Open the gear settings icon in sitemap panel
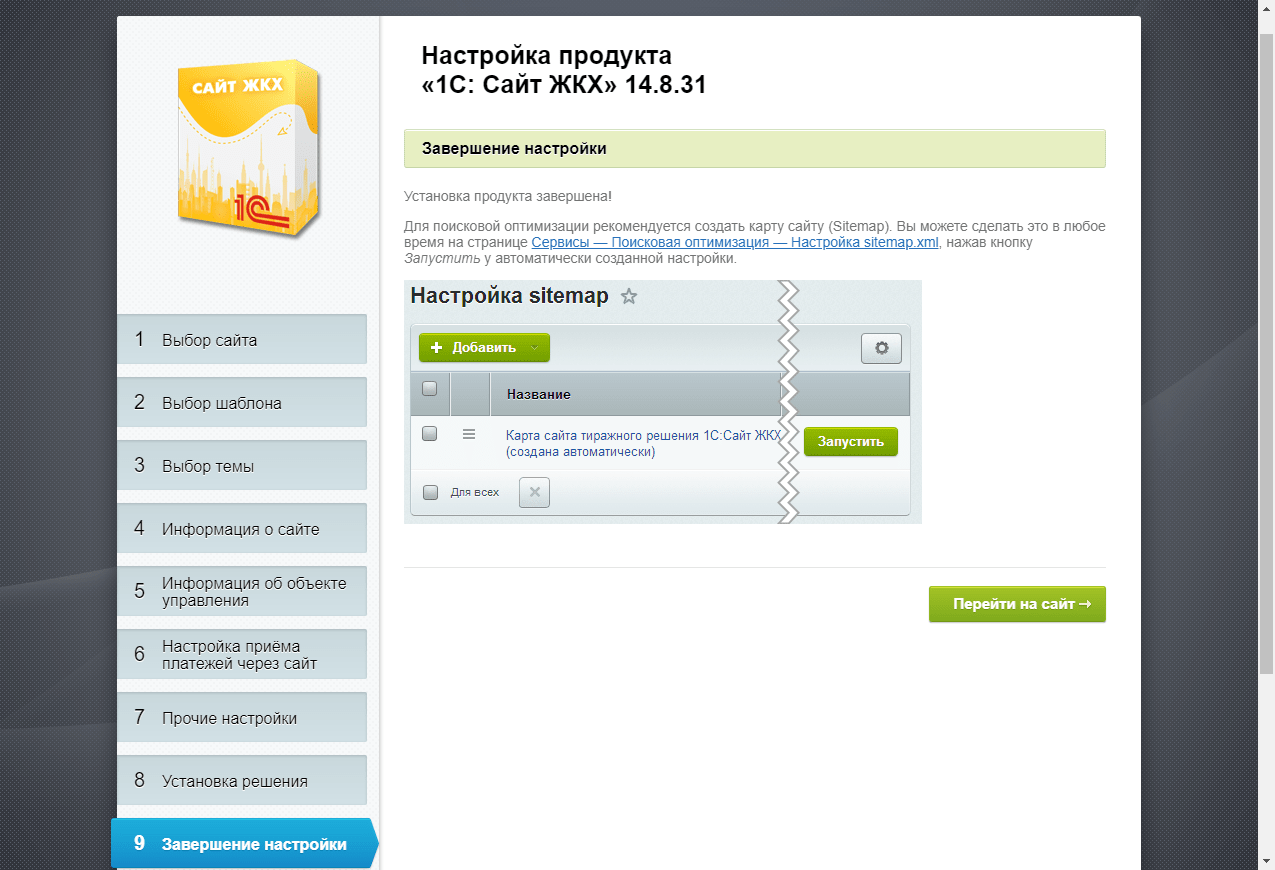Viewport: 1275px width, 870px height. pos(881,348)
